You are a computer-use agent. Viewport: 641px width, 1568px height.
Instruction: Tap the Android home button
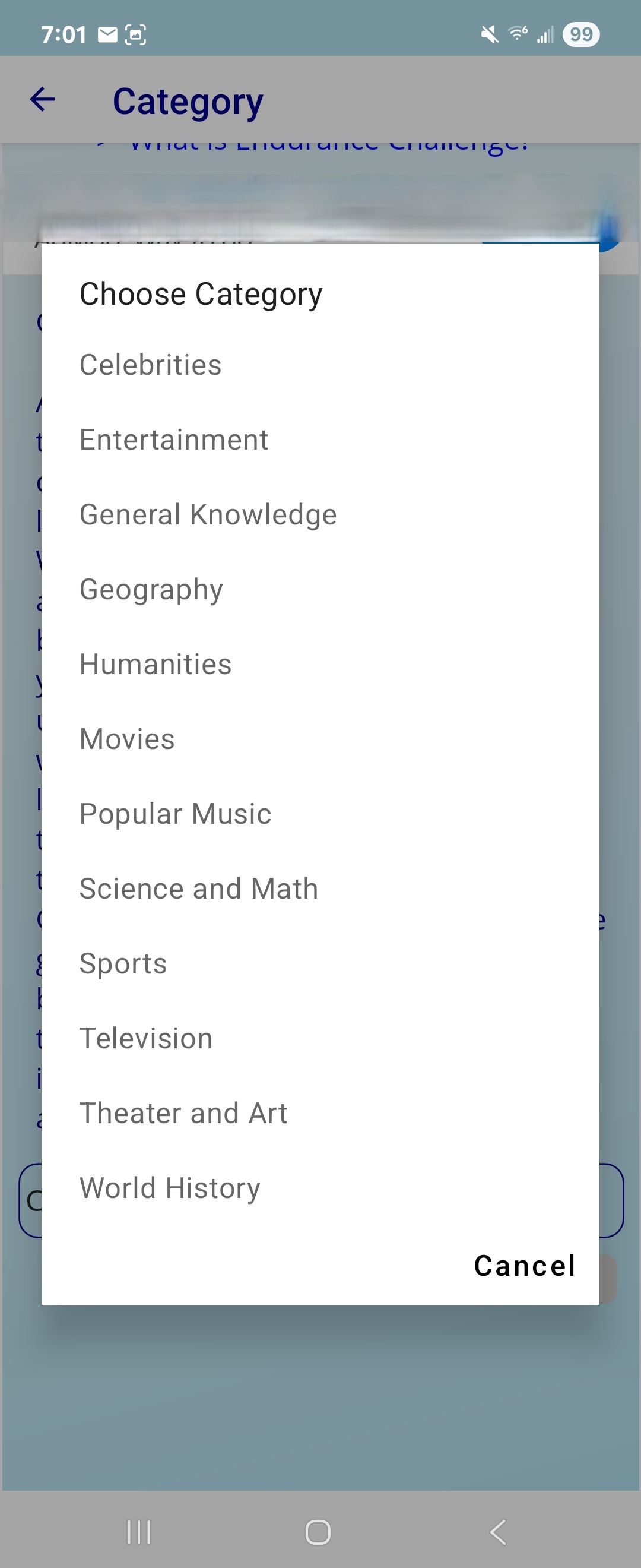[x=318, y=1532]
